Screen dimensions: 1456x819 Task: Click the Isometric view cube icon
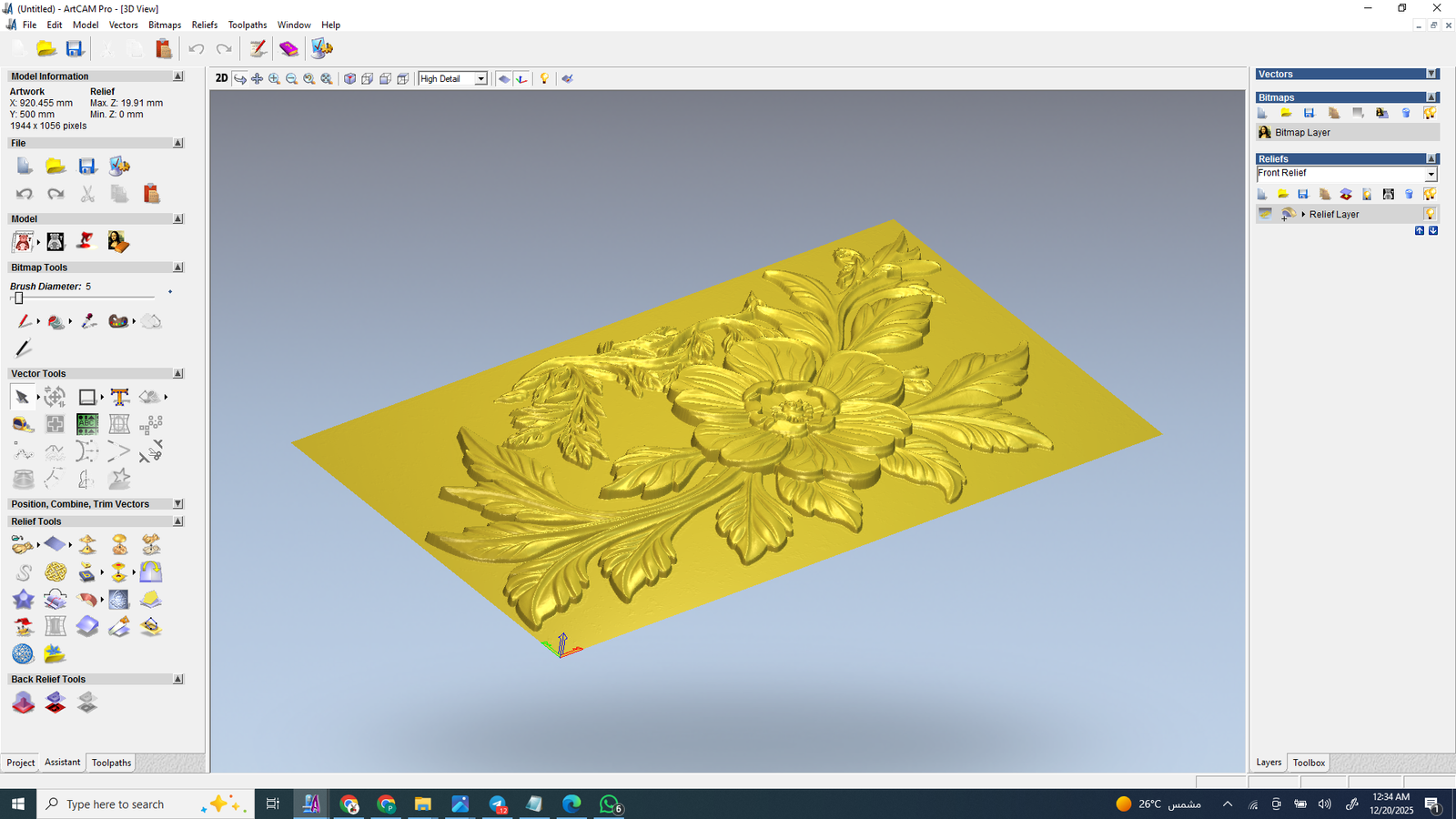click(x=350, y=79)
